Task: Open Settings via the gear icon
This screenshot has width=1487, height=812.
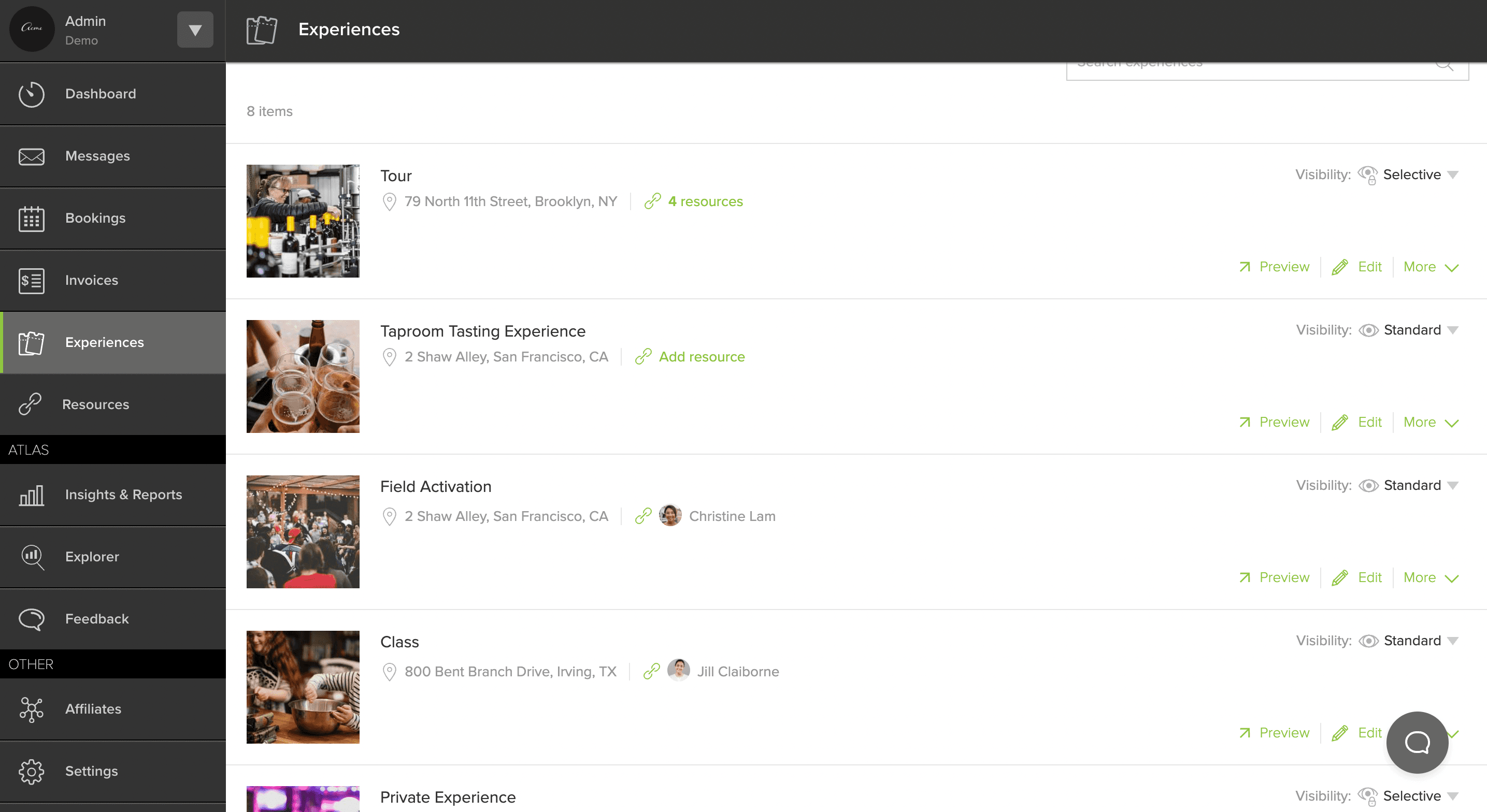Action: click(31, 772)
